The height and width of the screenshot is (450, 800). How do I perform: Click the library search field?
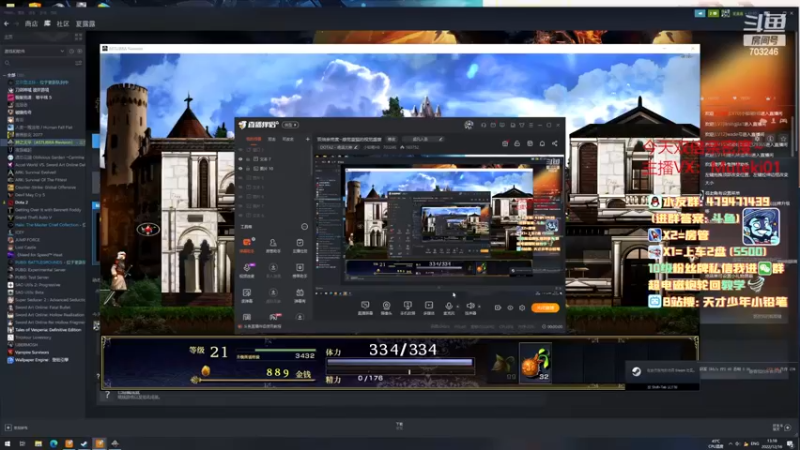pos(38,63)
